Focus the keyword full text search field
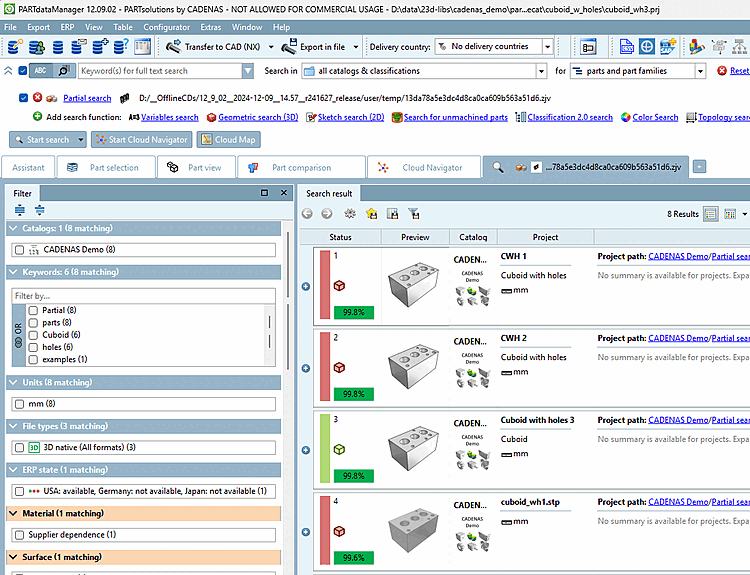Screen dimensions: 750x575 [160, 71]
